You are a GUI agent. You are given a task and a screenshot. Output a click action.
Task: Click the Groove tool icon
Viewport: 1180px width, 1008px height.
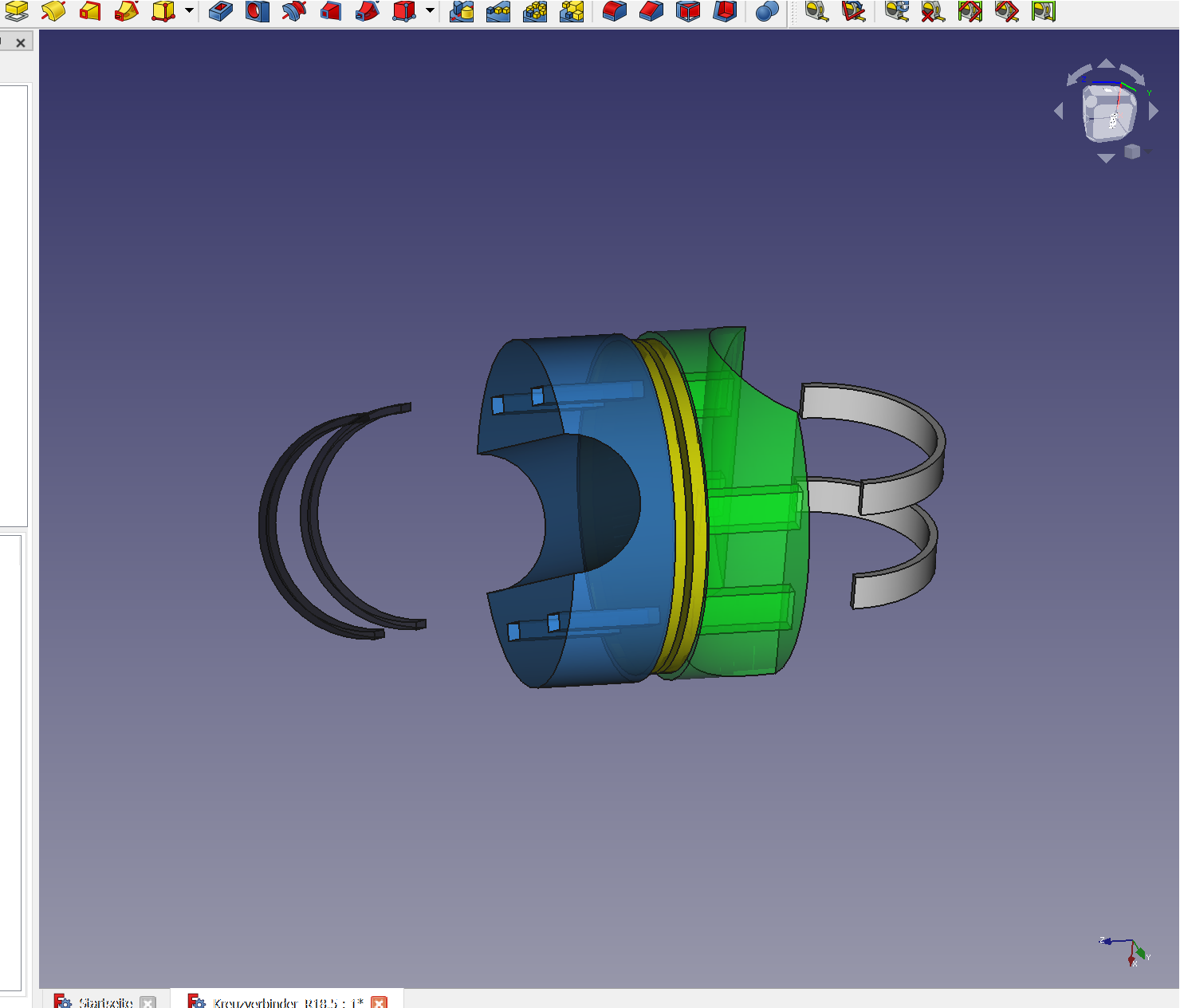pos(294,11)
